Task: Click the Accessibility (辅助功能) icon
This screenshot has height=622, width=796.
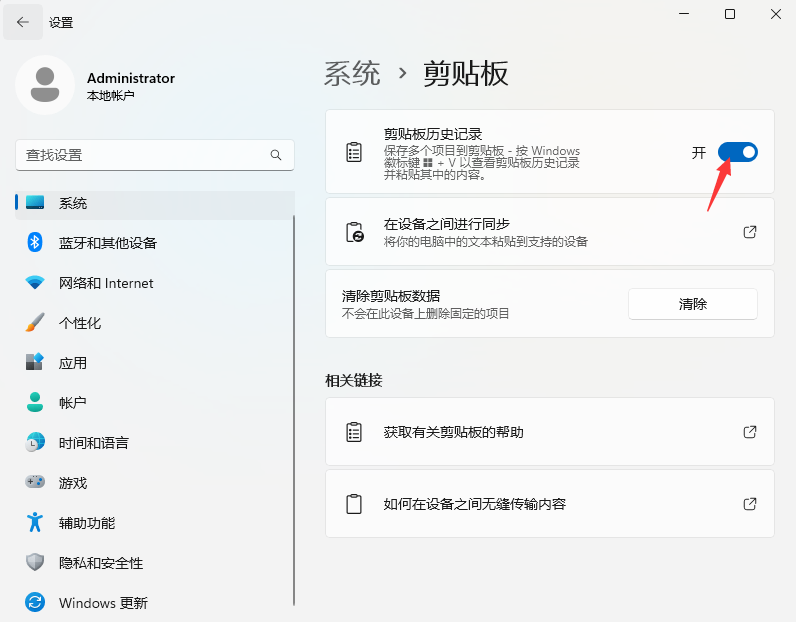Action: tap(35, 523)
